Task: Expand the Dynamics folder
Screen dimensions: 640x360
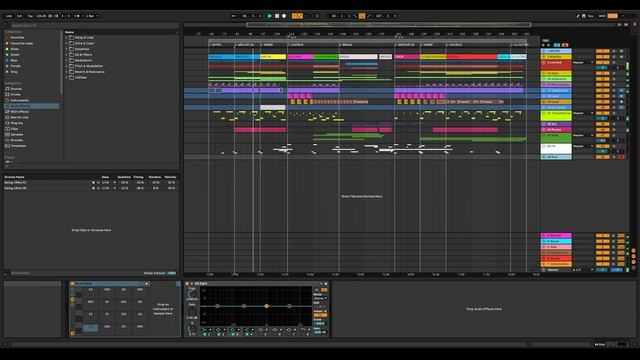Action: pyautogui.click(x=67, y=49)
